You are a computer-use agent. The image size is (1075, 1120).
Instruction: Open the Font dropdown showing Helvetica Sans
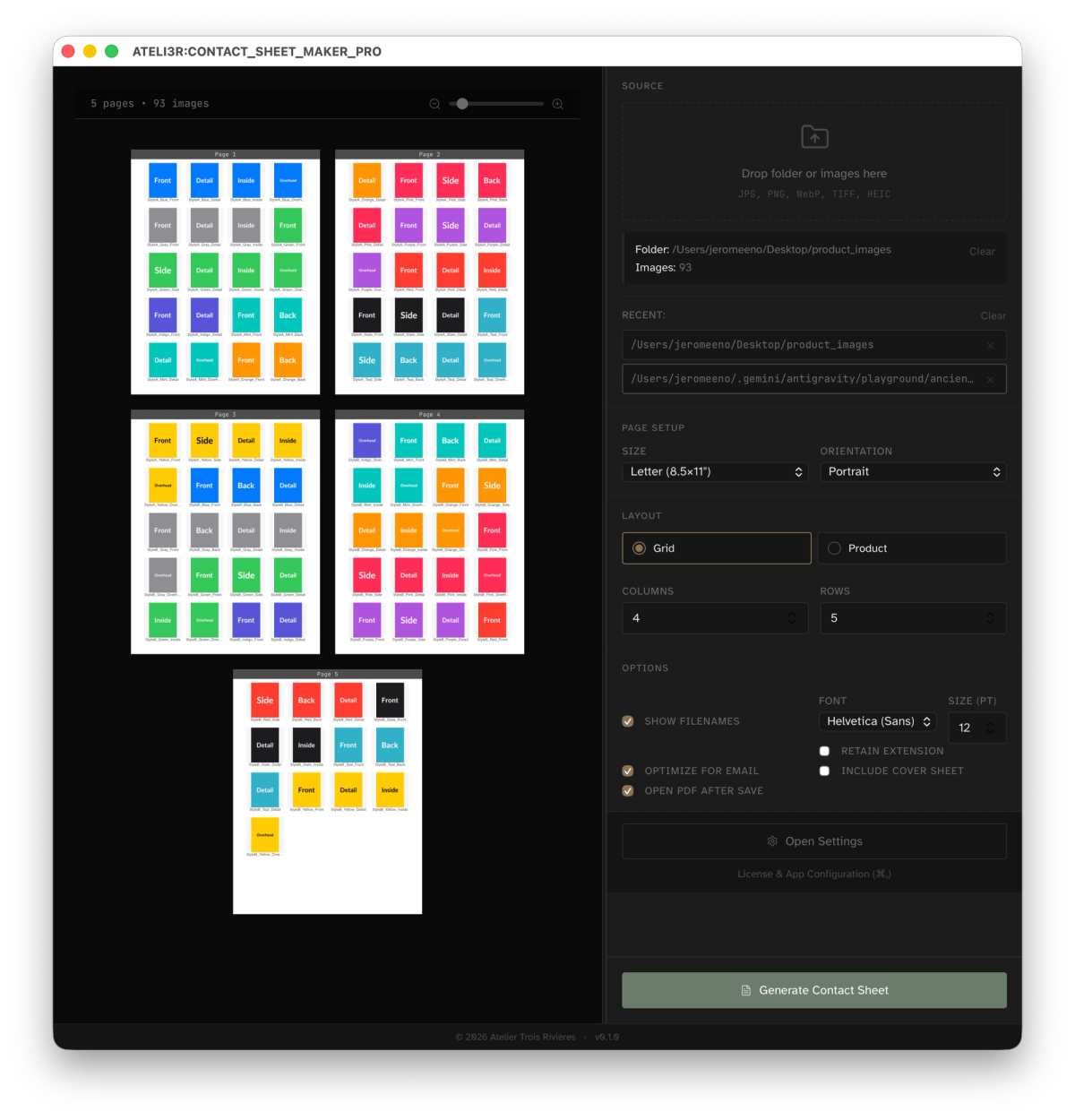pos(877,721)
